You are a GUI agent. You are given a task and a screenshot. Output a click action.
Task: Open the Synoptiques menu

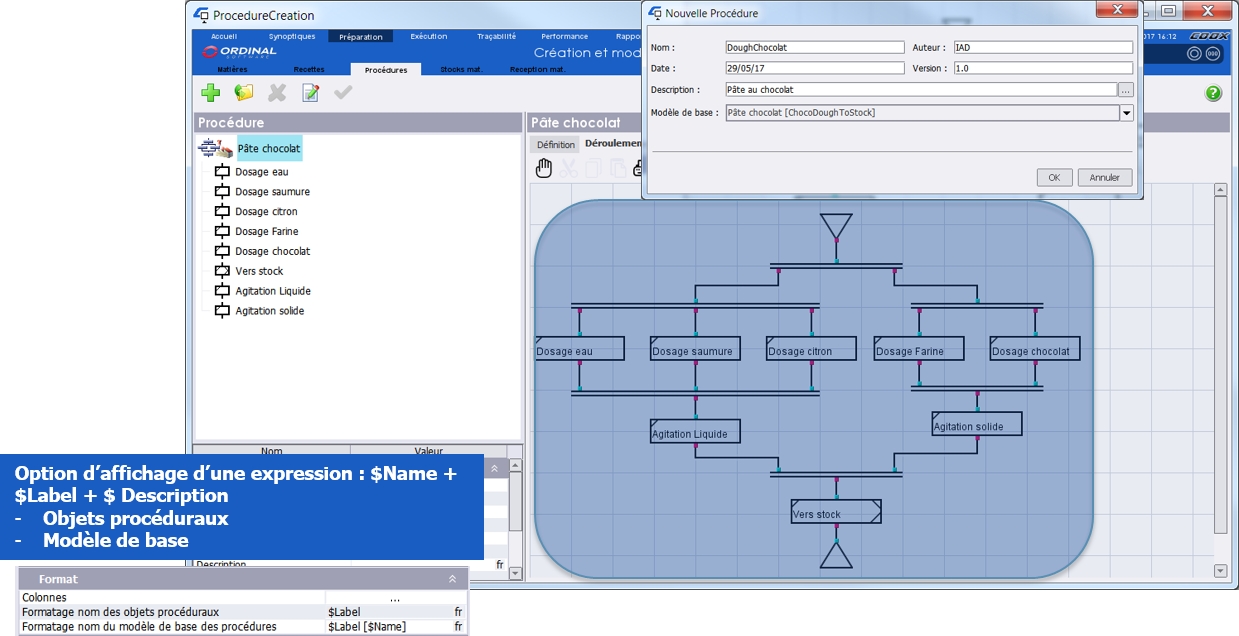[x=292, y=37]
